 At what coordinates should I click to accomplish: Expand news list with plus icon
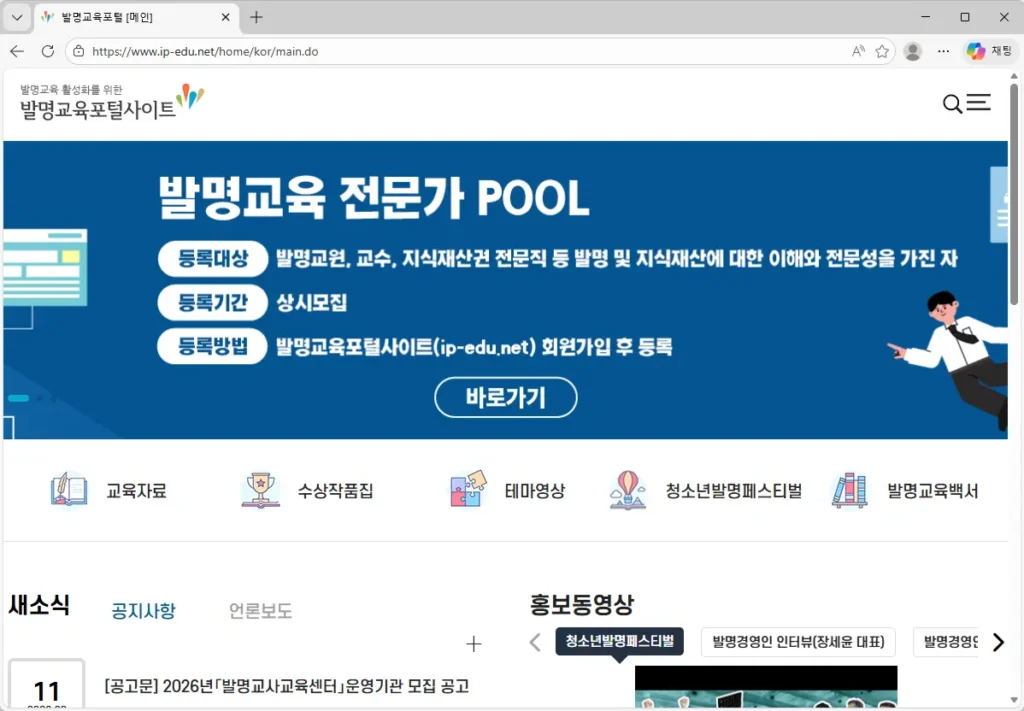pos(474,644)
